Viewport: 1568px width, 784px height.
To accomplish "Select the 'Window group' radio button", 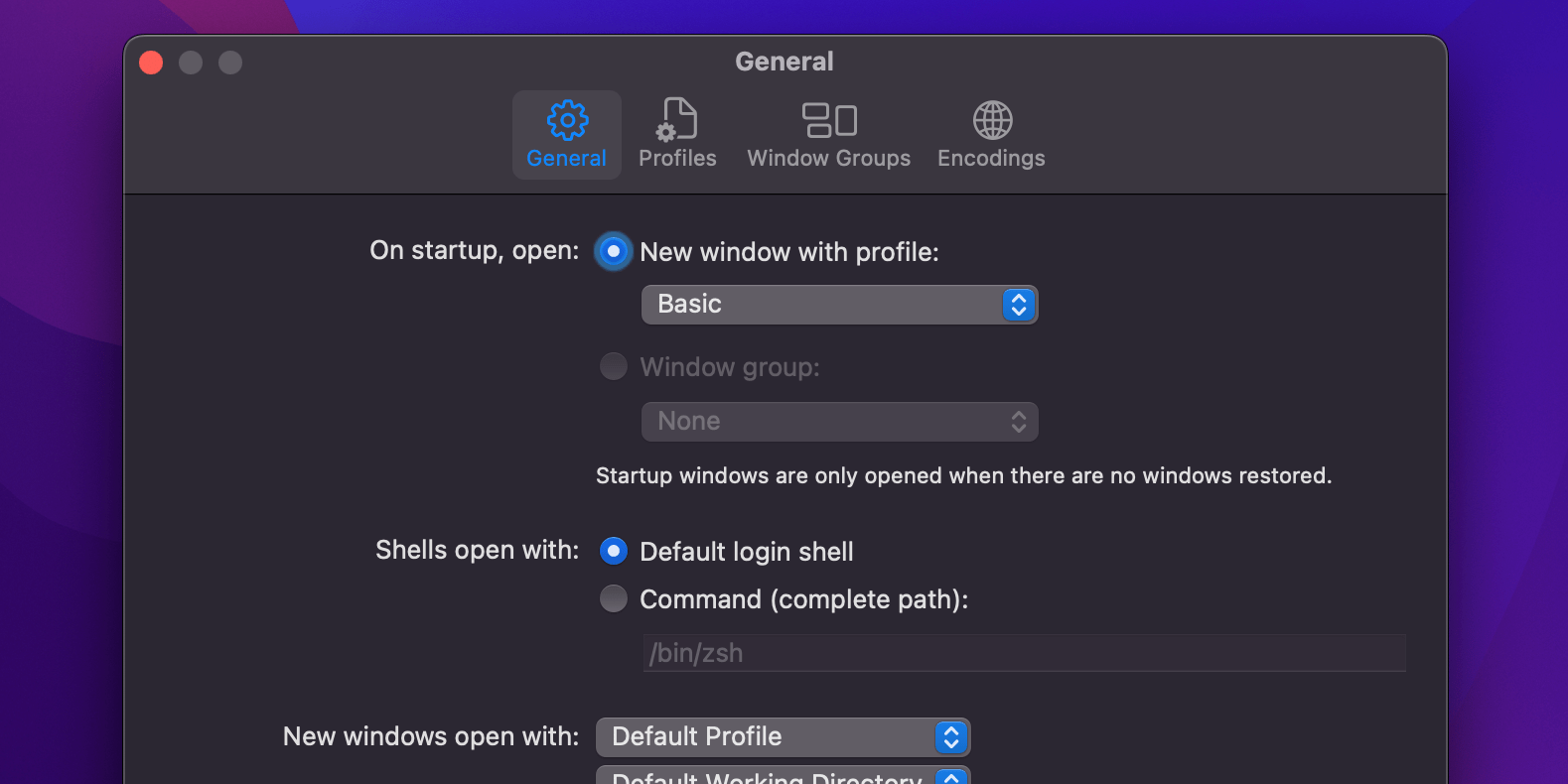I will (614, 366).
